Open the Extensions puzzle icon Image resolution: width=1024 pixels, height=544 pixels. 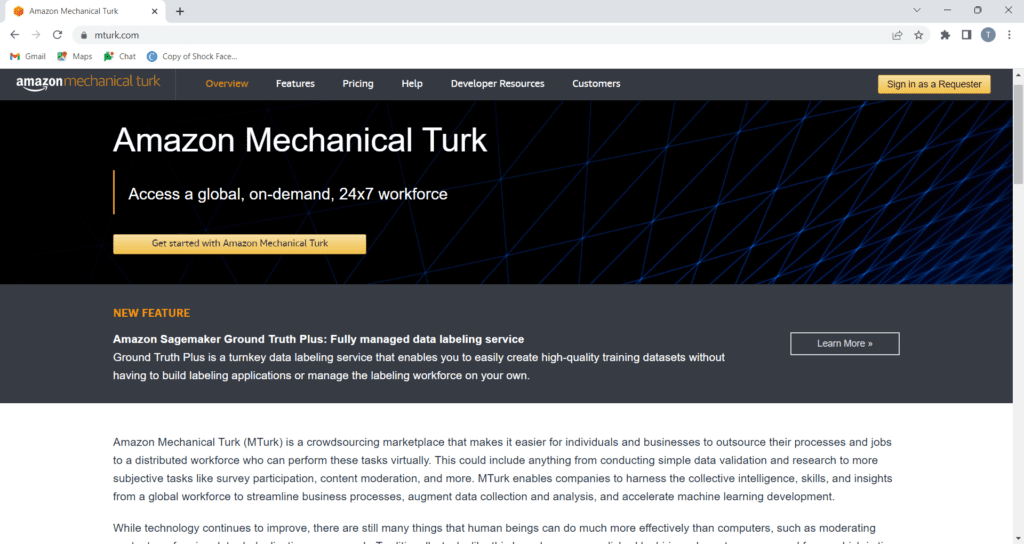(x=945, y=35)
